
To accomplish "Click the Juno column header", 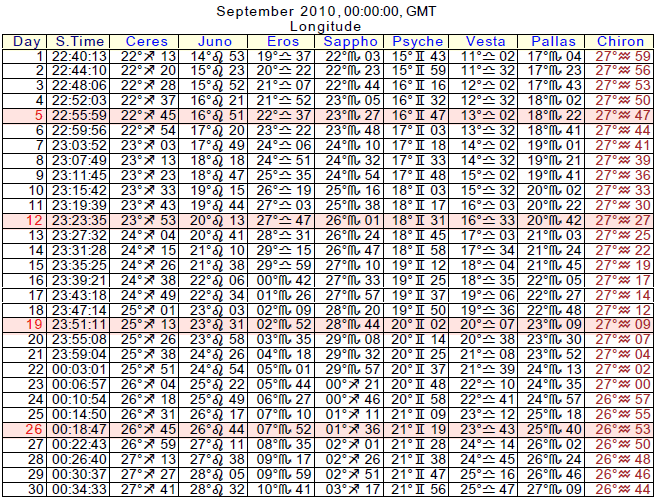I will 215,41.
